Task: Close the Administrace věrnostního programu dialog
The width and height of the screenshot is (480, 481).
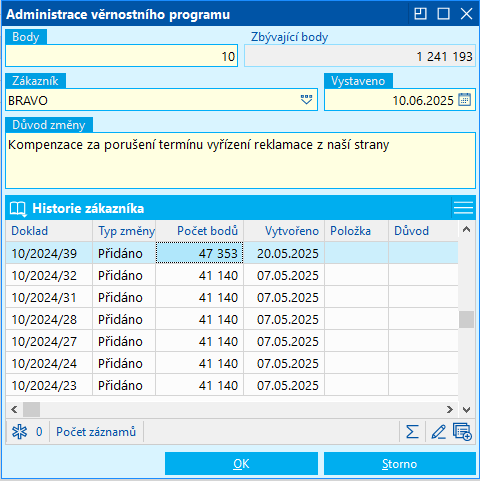Action: pos(466,14)
